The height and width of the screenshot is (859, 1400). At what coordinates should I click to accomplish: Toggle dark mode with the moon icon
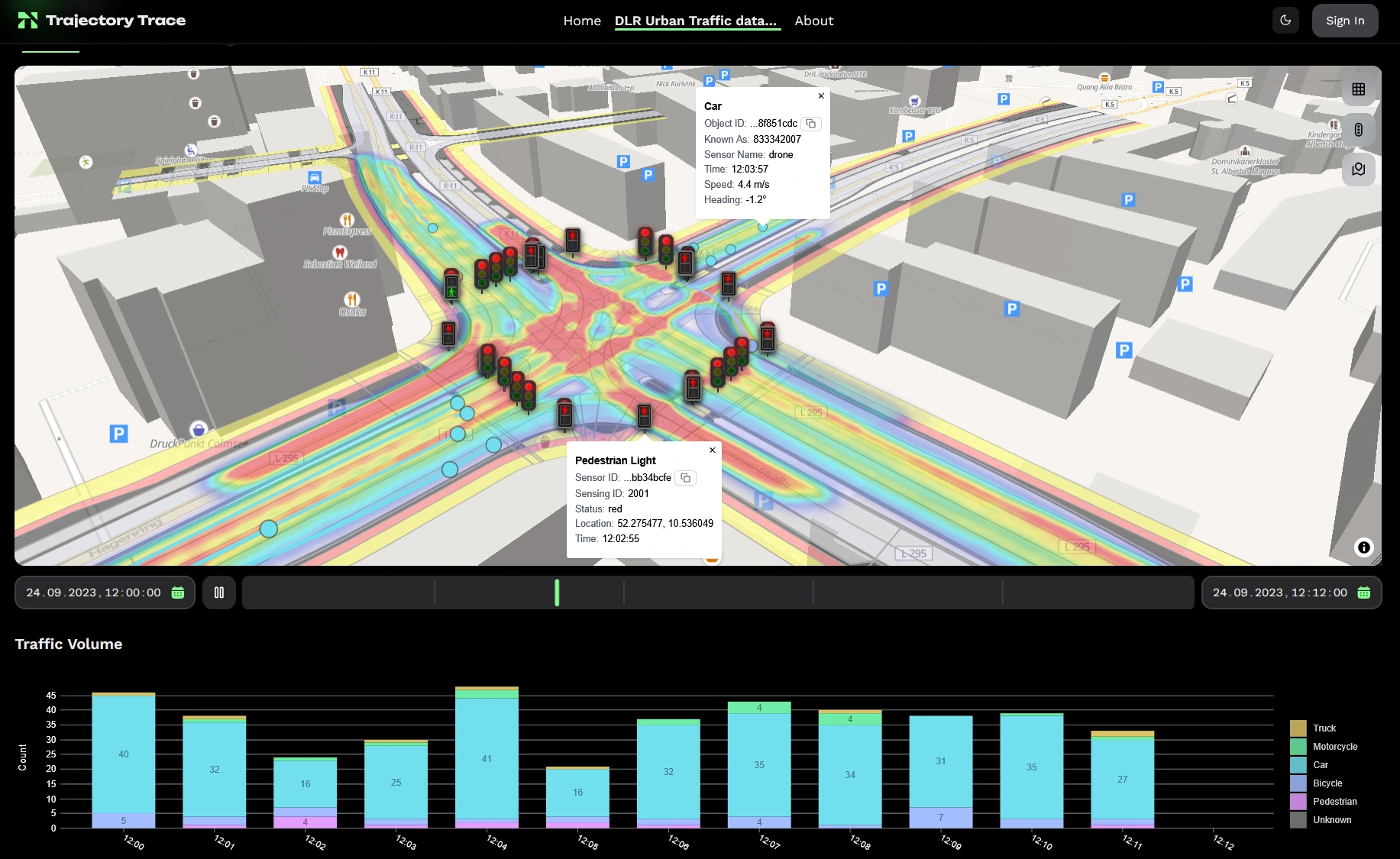coord(1285,20)
